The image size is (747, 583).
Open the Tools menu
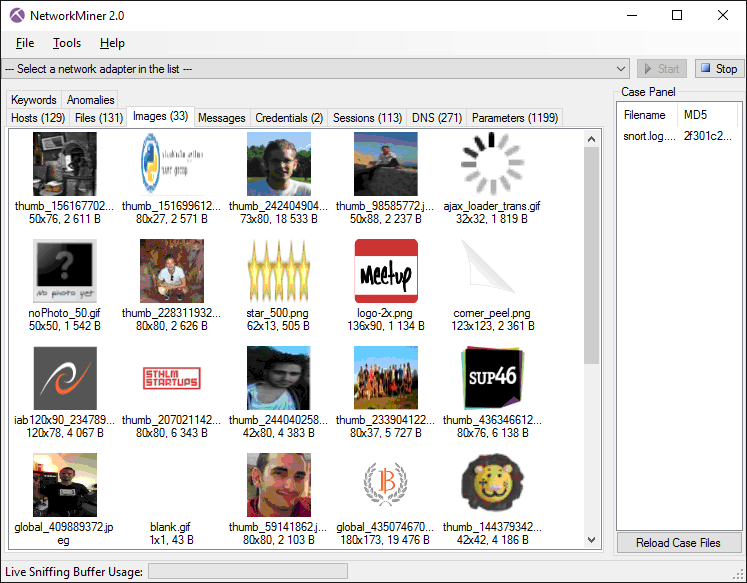(67, 43)
